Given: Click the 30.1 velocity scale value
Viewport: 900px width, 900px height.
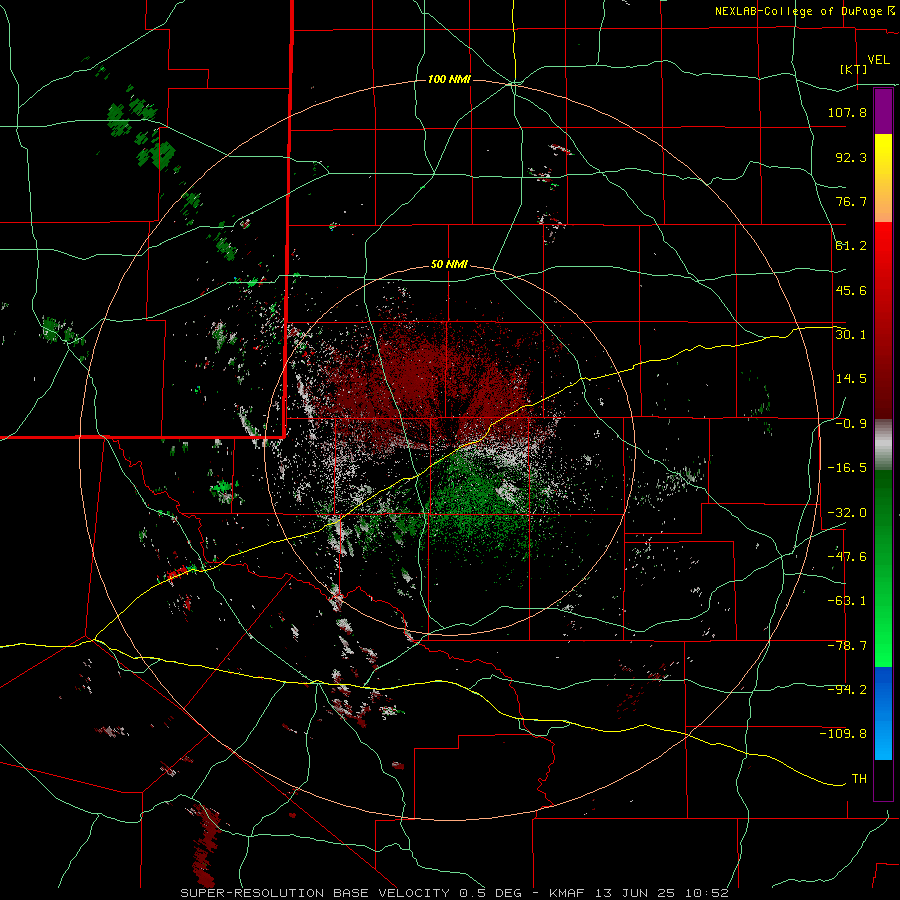Looking at the screenshot, I should (851, 334).
